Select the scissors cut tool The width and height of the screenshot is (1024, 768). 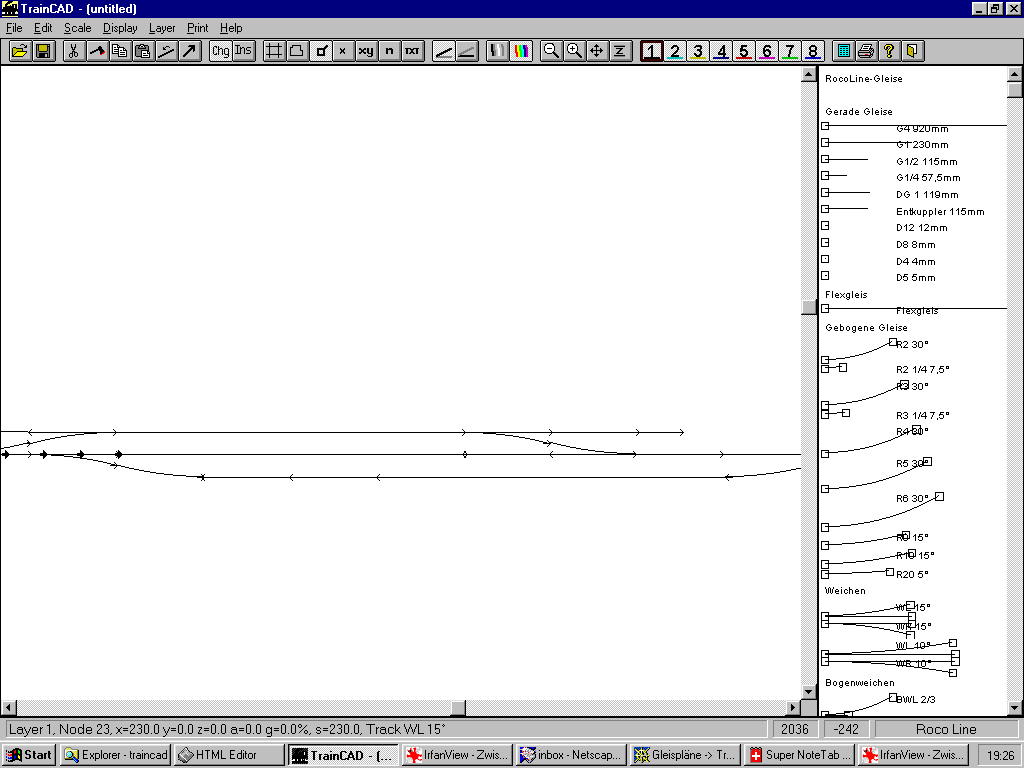point(73,51)
